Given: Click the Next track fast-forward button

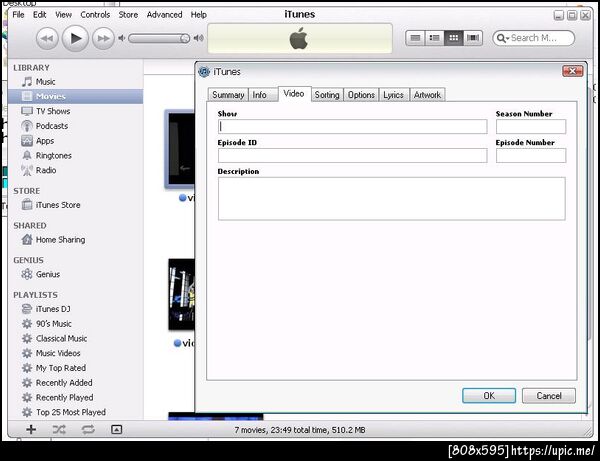Looking at the screenshot, I should tap(103, 38).
